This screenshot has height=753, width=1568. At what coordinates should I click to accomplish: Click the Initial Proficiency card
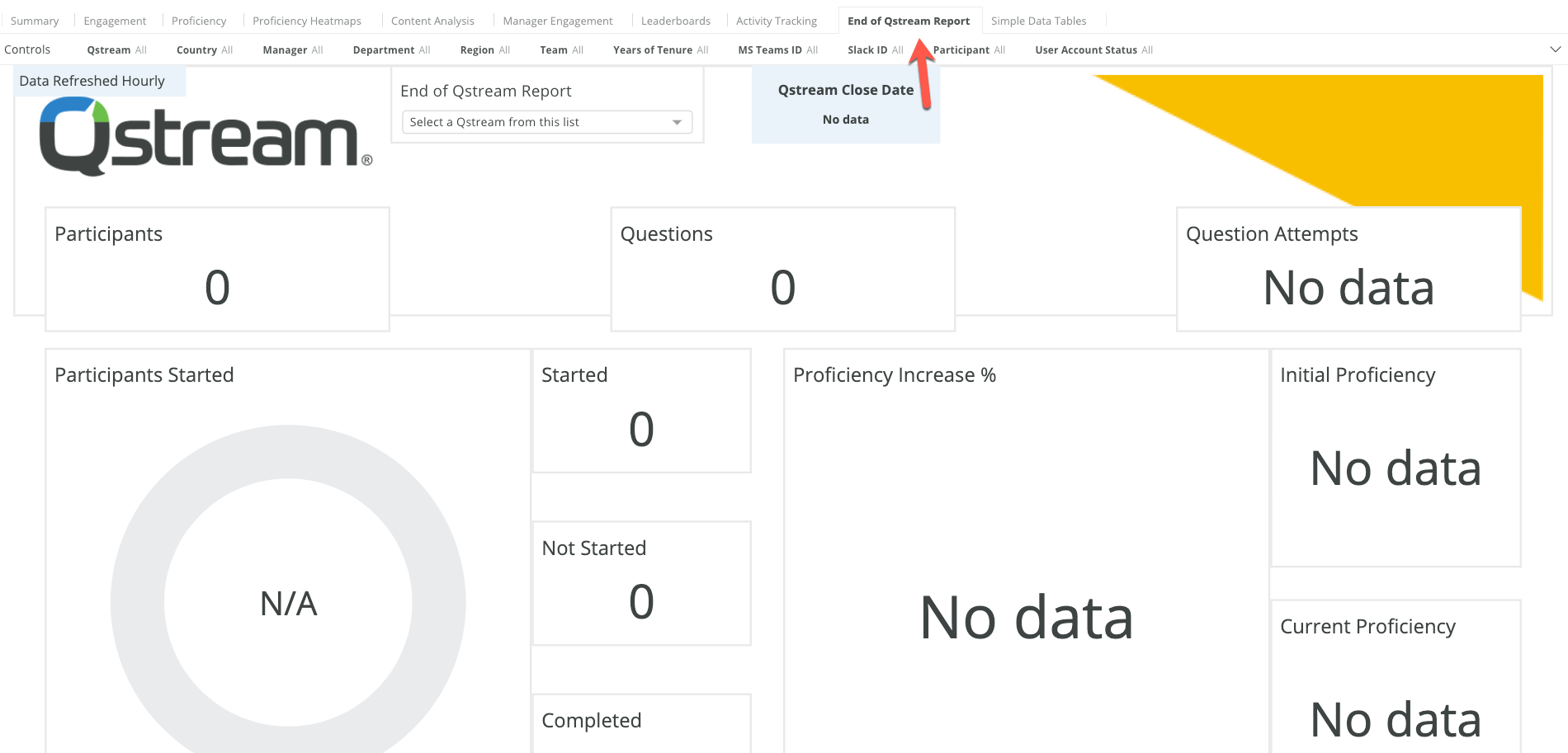click(x=1396, y=458)
